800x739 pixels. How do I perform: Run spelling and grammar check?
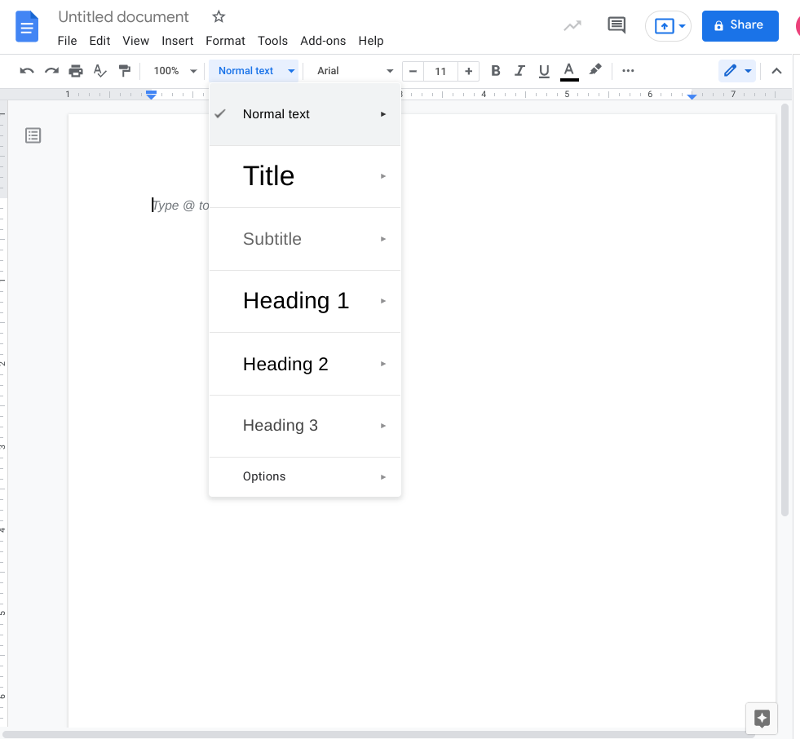(100, 71)
